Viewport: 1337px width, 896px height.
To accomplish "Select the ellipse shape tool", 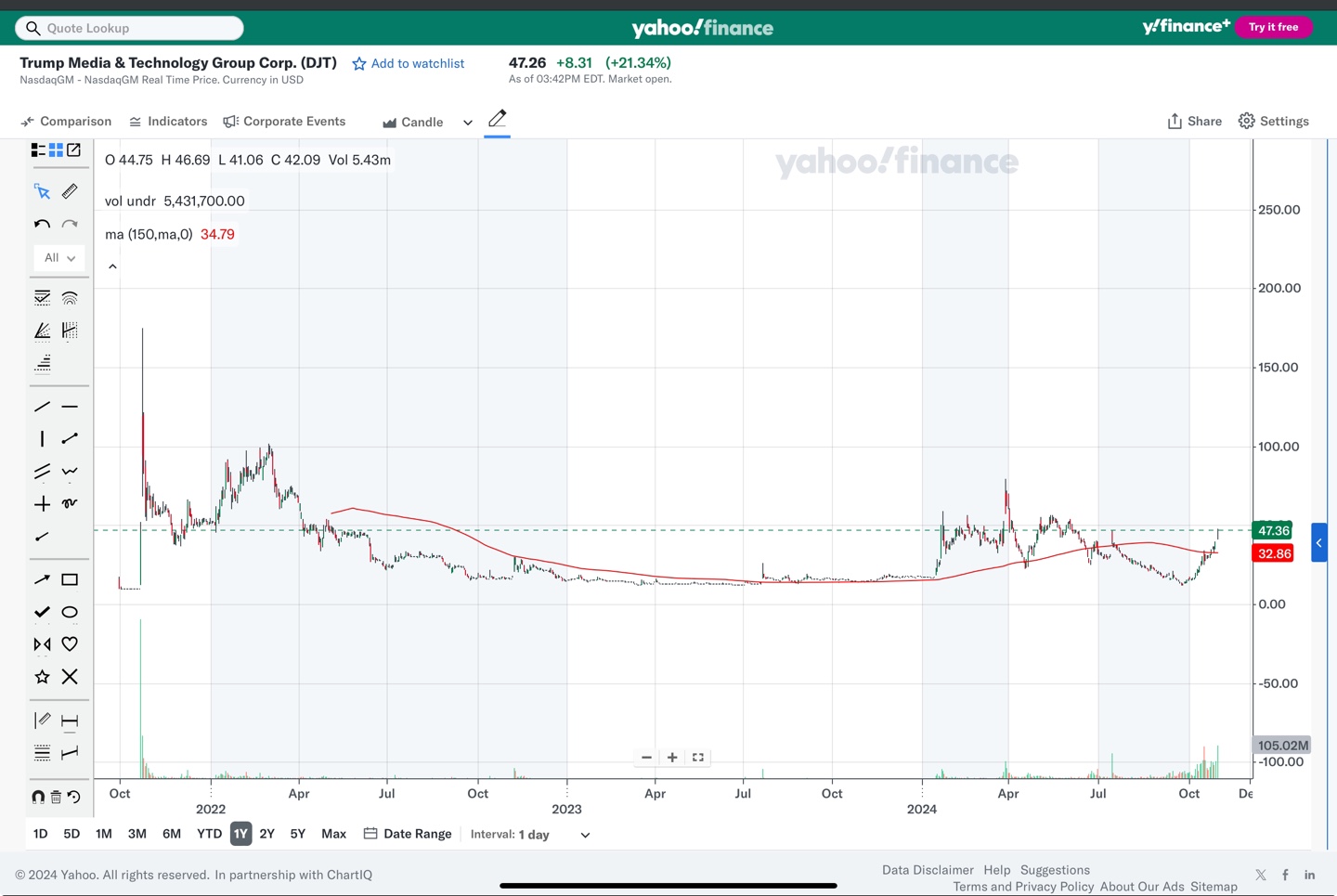I will (70, 612).
